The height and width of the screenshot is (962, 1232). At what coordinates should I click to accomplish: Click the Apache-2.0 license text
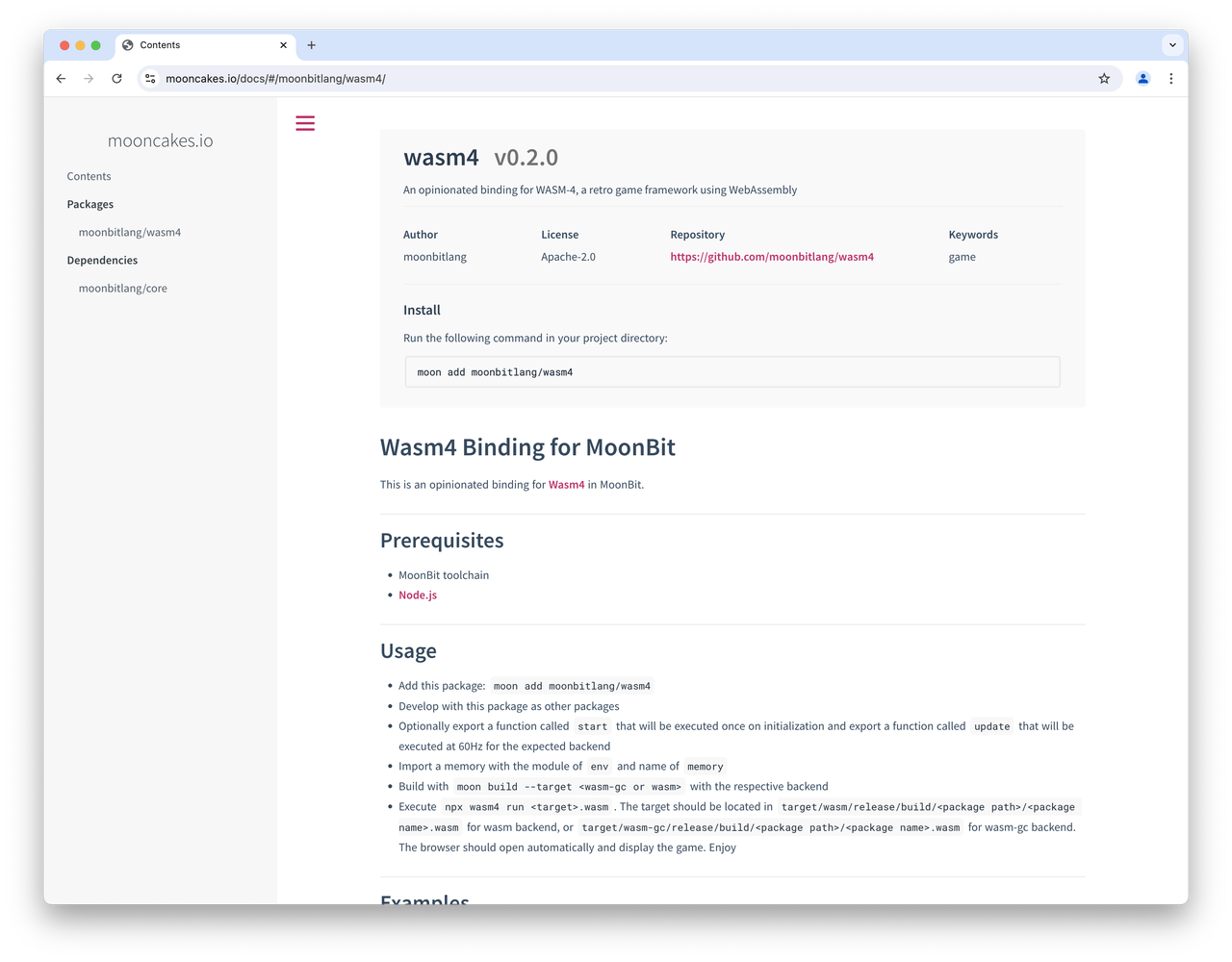568,257
